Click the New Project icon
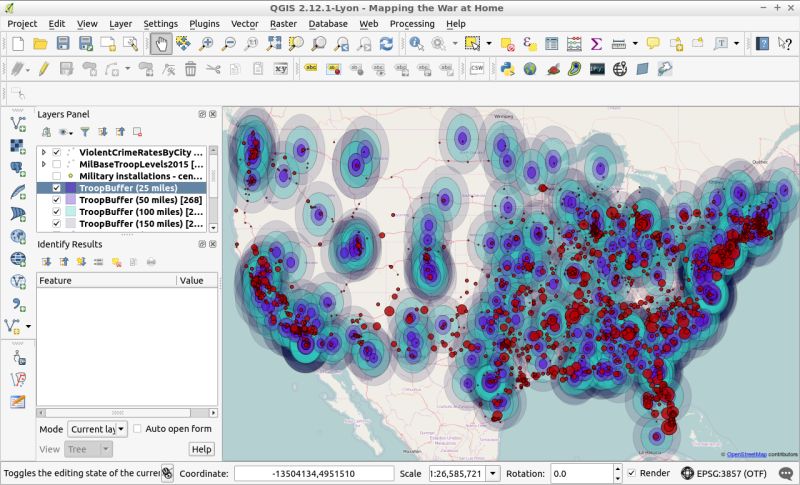The image size is (800, 485). [x=18, y=44]
